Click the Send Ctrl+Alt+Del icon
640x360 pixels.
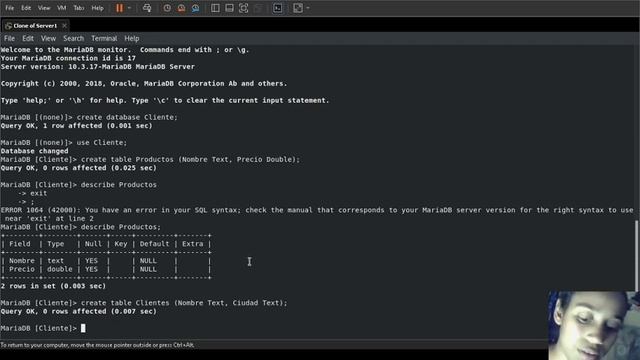pos(147,8)
